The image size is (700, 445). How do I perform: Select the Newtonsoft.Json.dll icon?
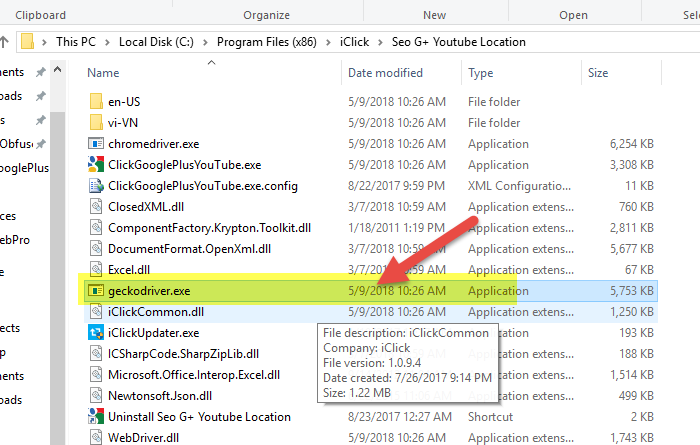[96, 395]
